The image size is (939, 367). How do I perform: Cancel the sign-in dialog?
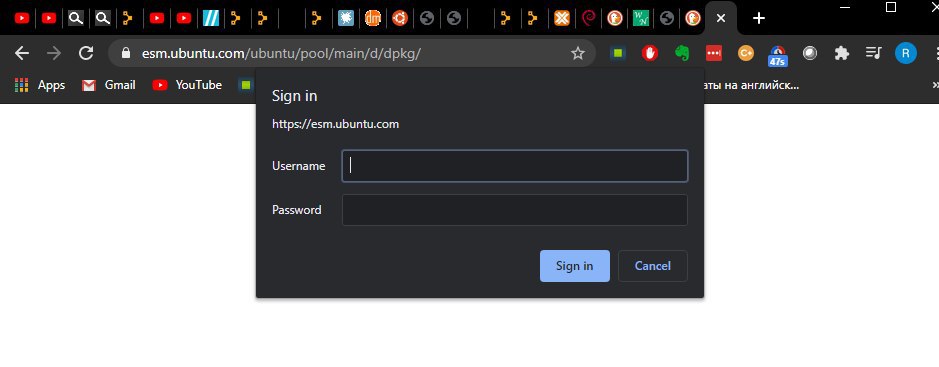tap(653, 266)
